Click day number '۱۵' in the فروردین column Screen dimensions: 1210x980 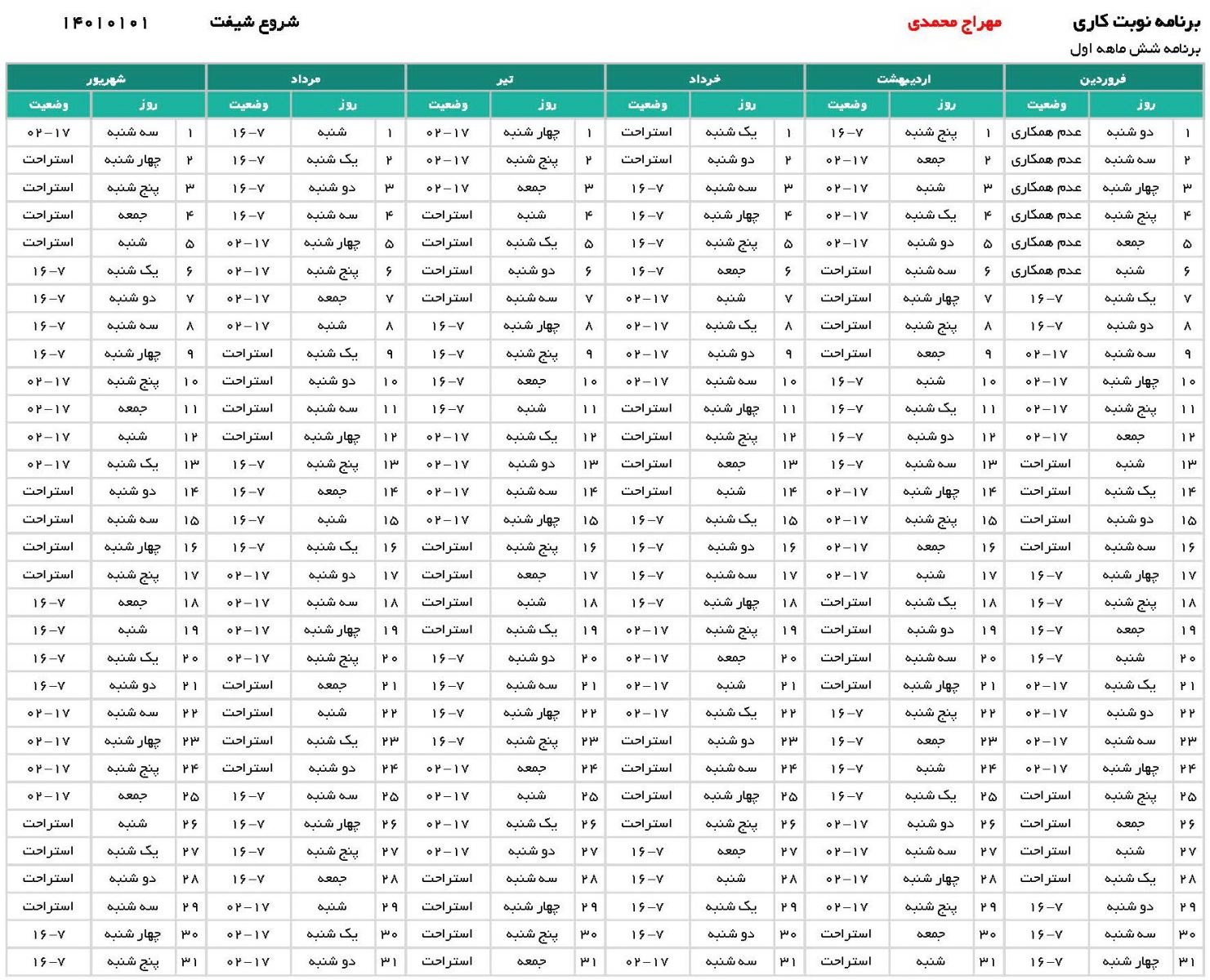1187,519
